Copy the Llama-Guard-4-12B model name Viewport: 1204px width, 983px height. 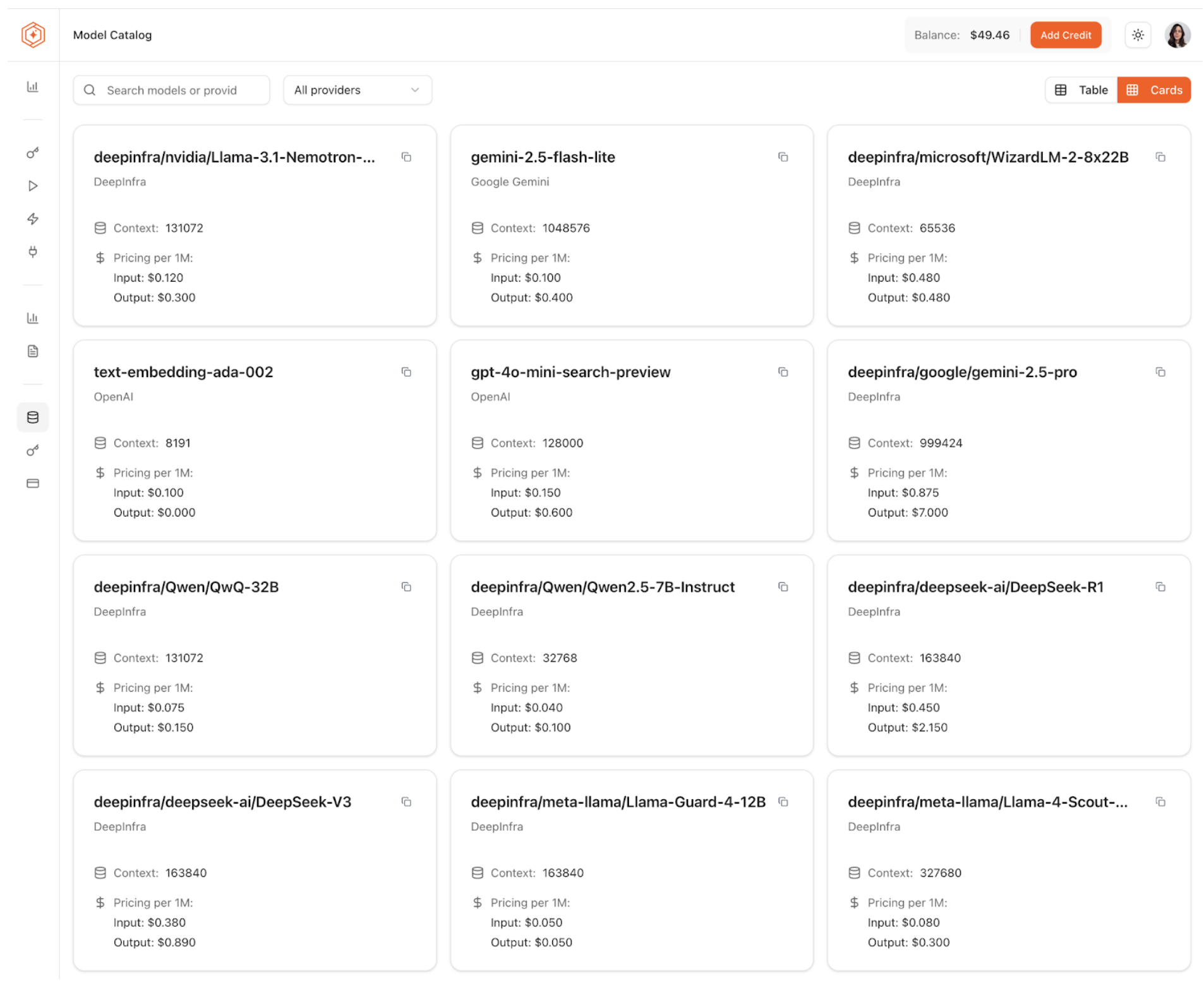pyautogui.click(x=783, y=802)
